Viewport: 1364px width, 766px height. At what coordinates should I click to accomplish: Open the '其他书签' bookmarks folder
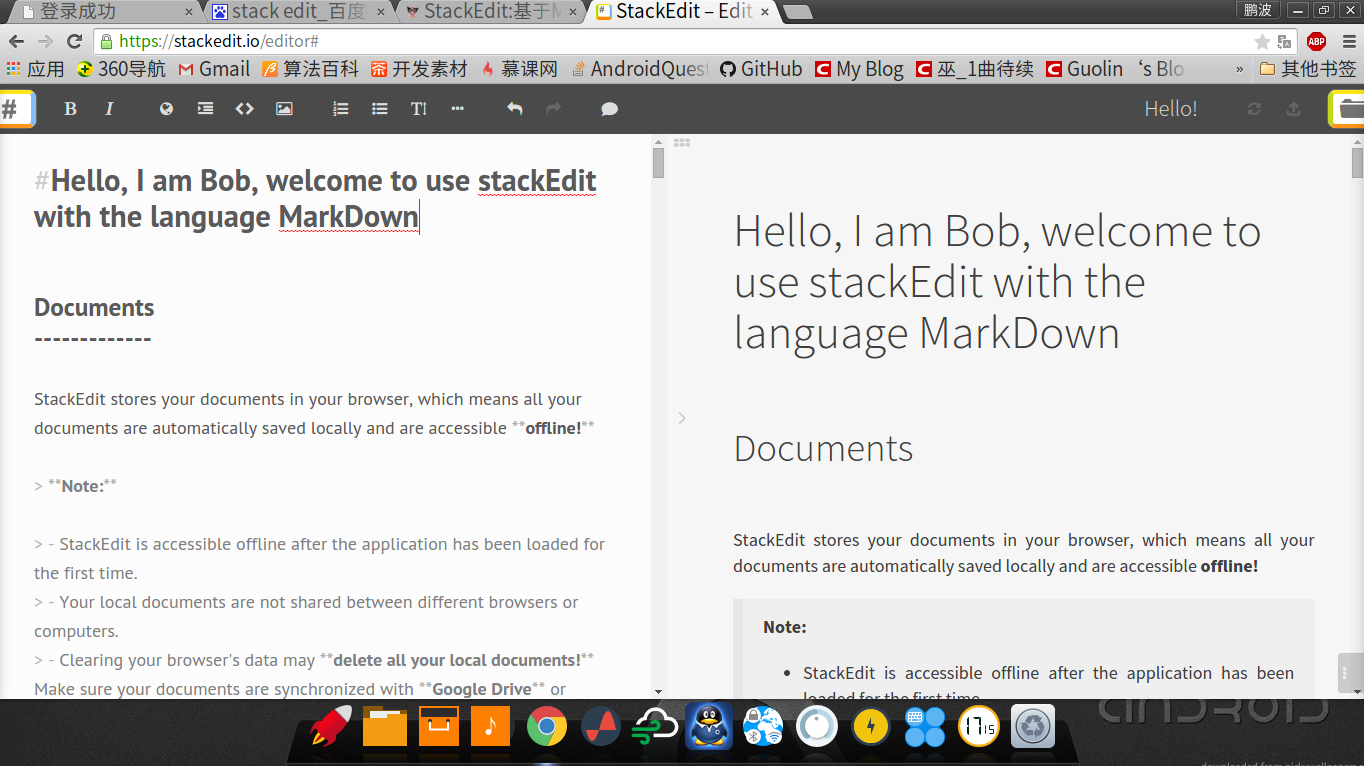1308,69
